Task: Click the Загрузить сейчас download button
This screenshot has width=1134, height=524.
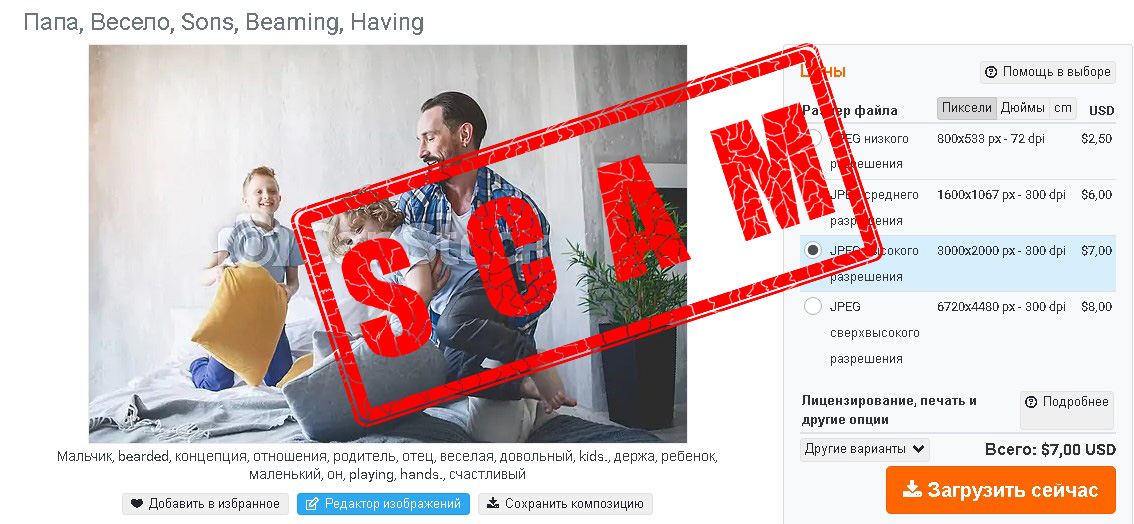Action: coord(1001,489)
